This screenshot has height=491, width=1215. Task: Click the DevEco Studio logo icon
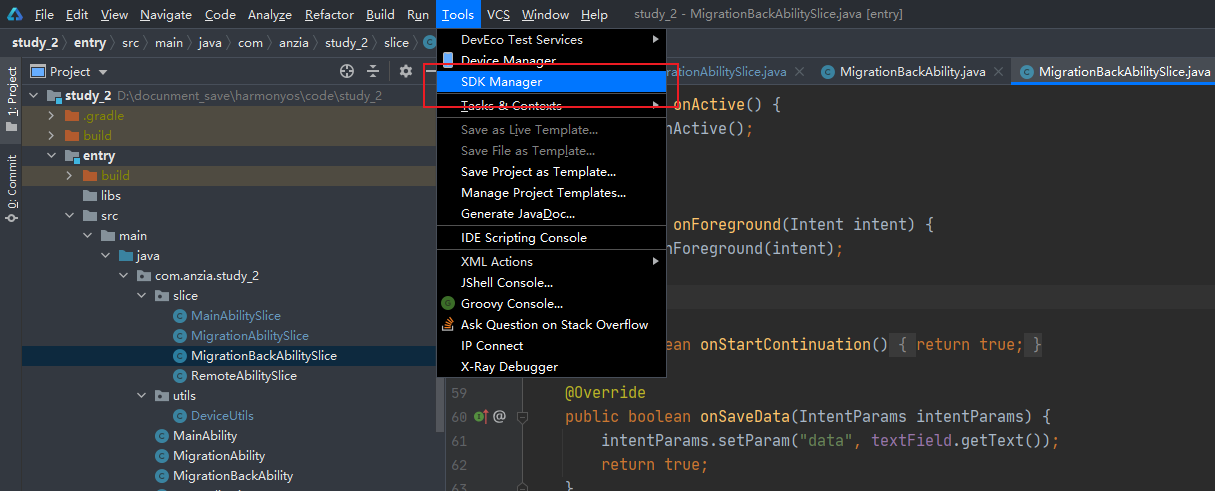[x=14, y=14]
